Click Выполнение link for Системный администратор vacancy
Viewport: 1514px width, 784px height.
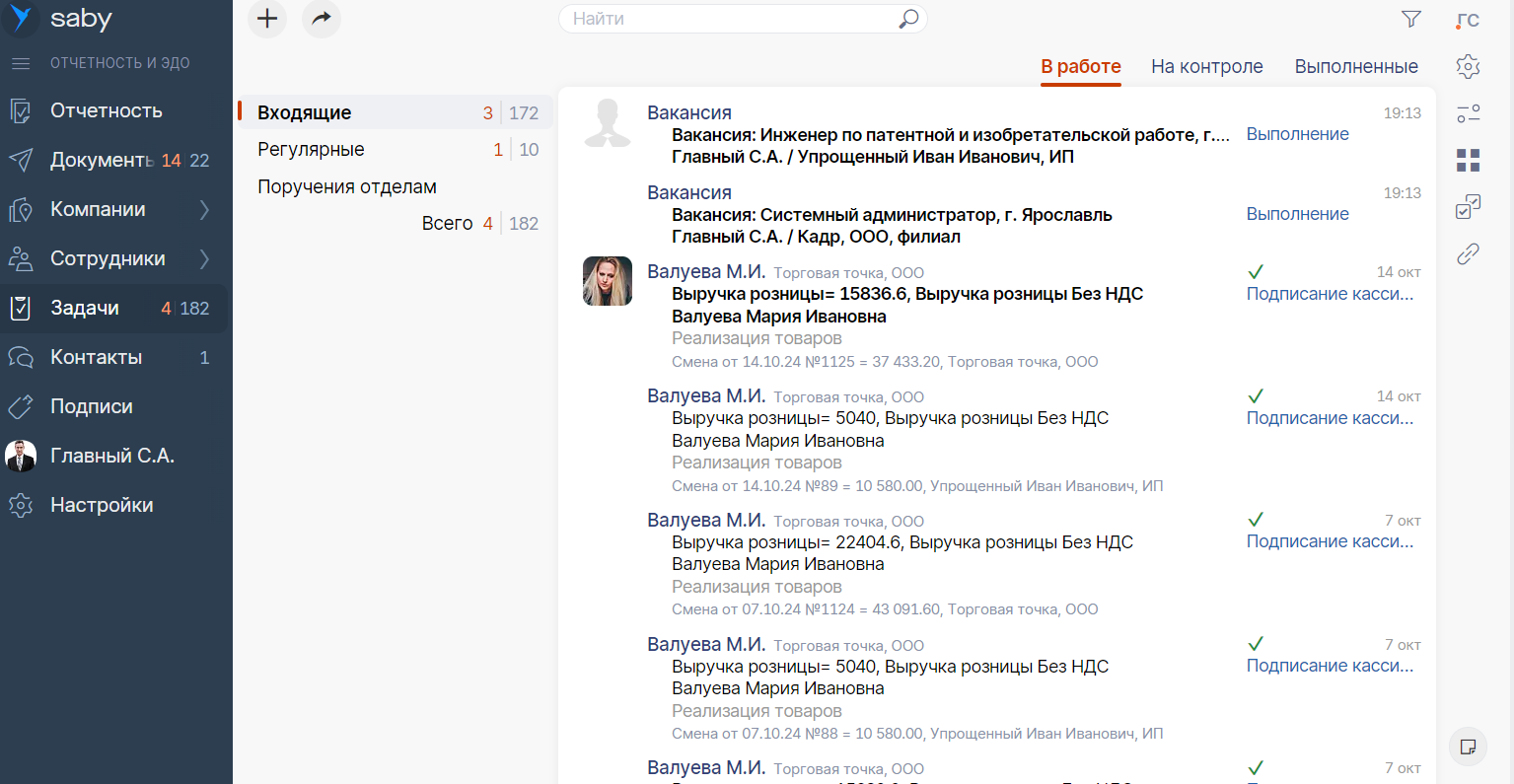[1297, 214]
